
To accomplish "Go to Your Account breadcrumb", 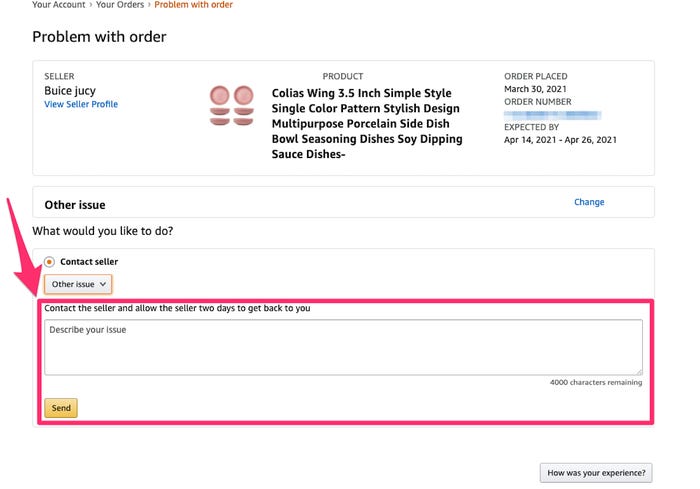I will (58, 5).
